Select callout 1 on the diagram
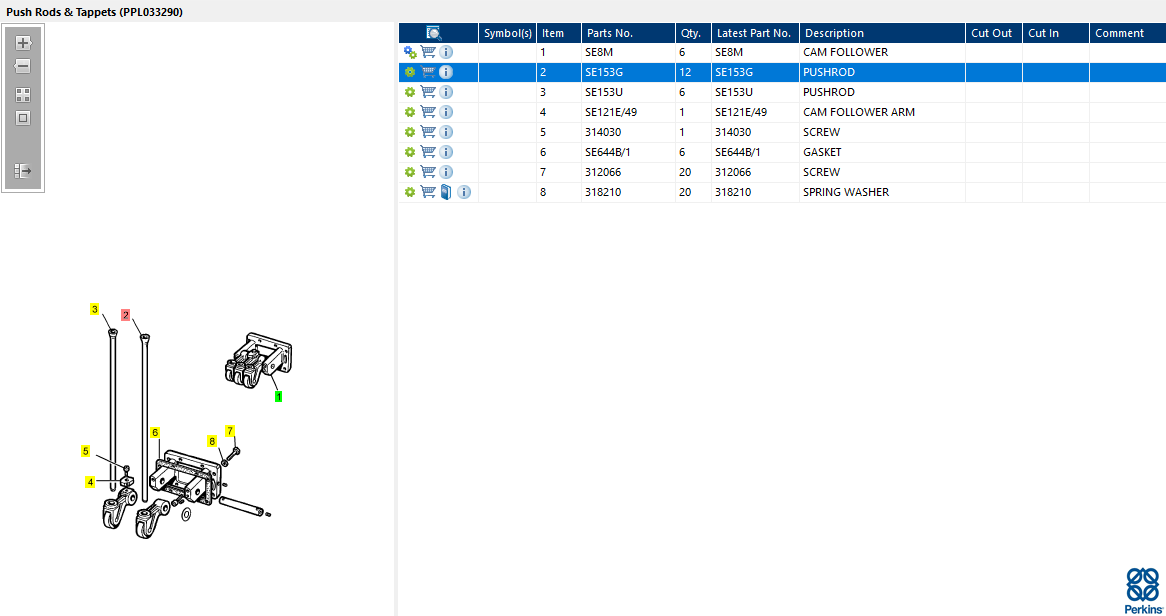1166x616 pixels. pyautogui.click(x=279, y=397)
